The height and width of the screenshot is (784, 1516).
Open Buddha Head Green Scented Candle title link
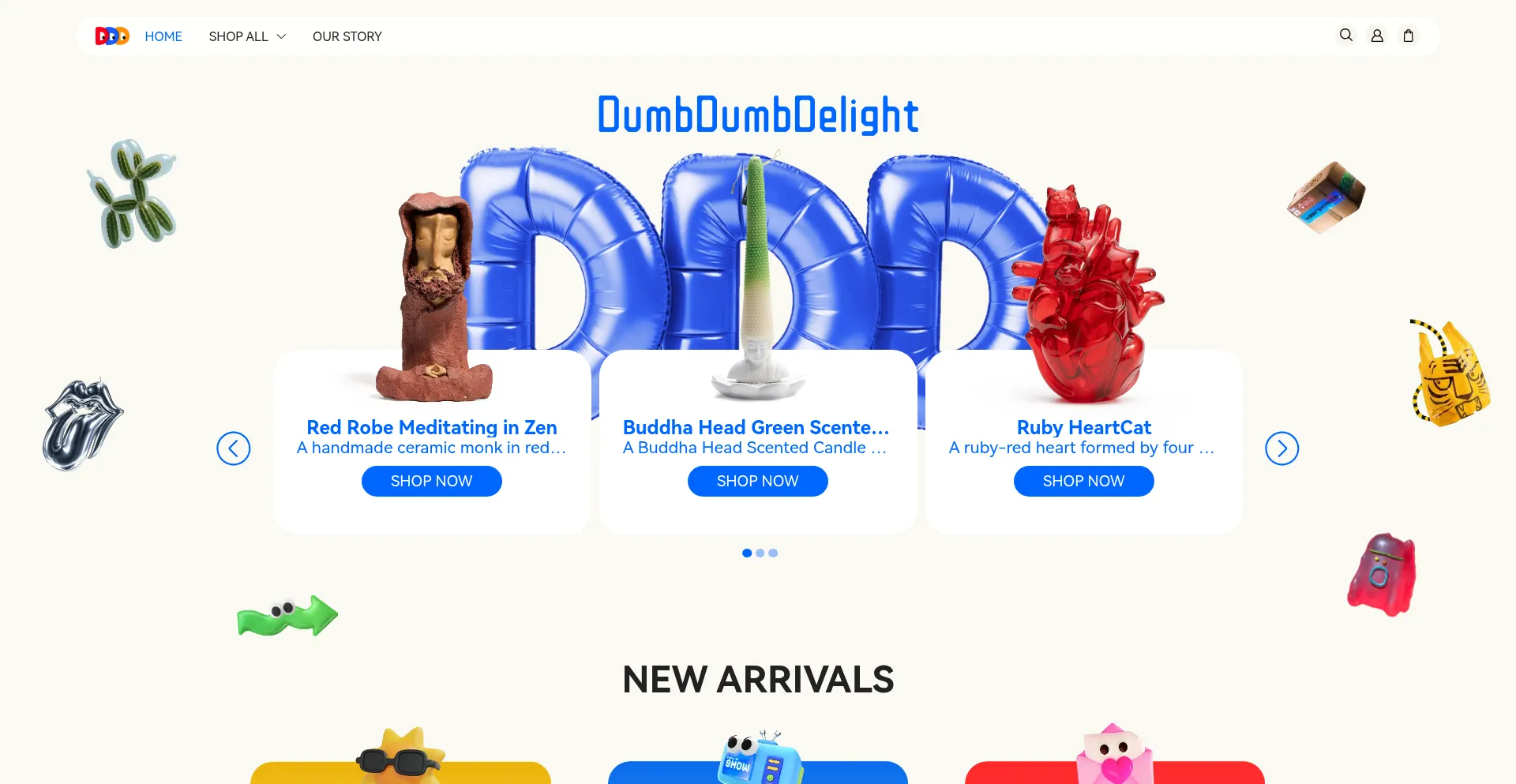[756, 427]
